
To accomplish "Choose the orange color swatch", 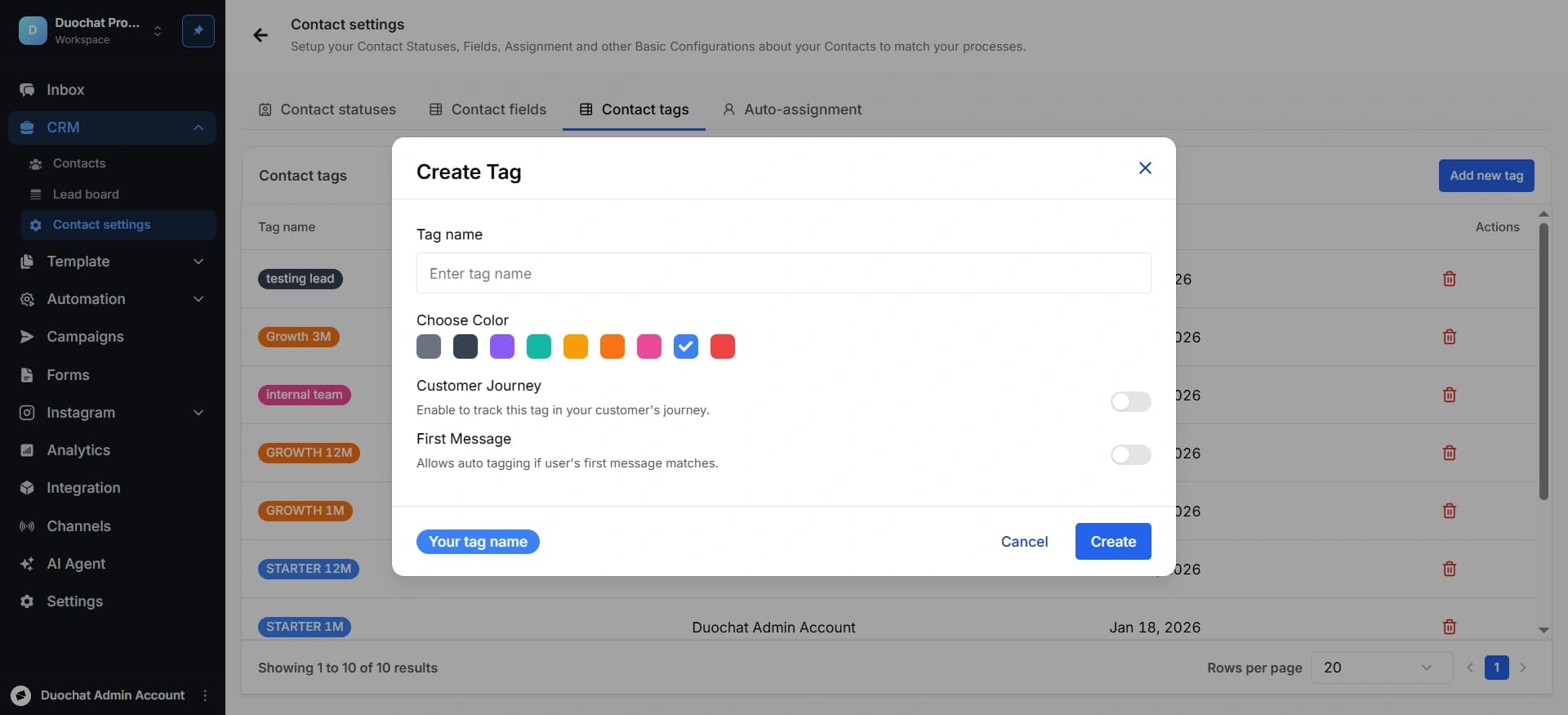I will (612, 346).
